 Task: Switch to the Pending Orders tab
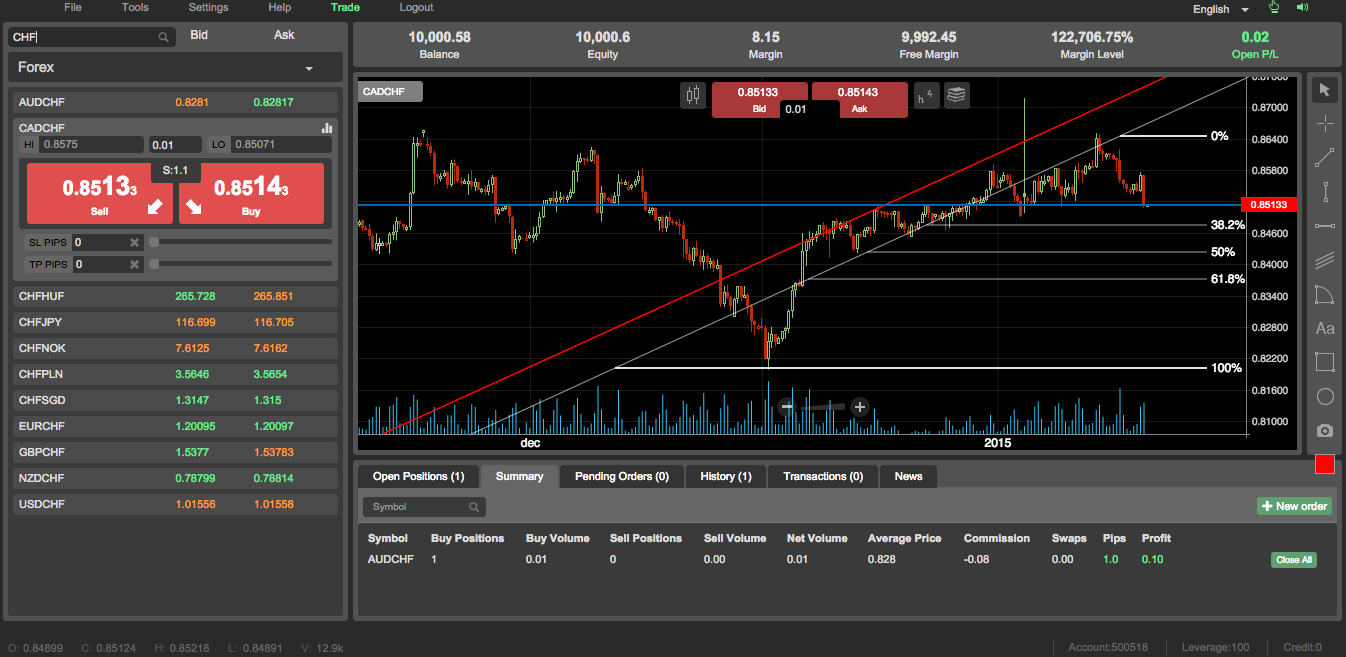621,477
